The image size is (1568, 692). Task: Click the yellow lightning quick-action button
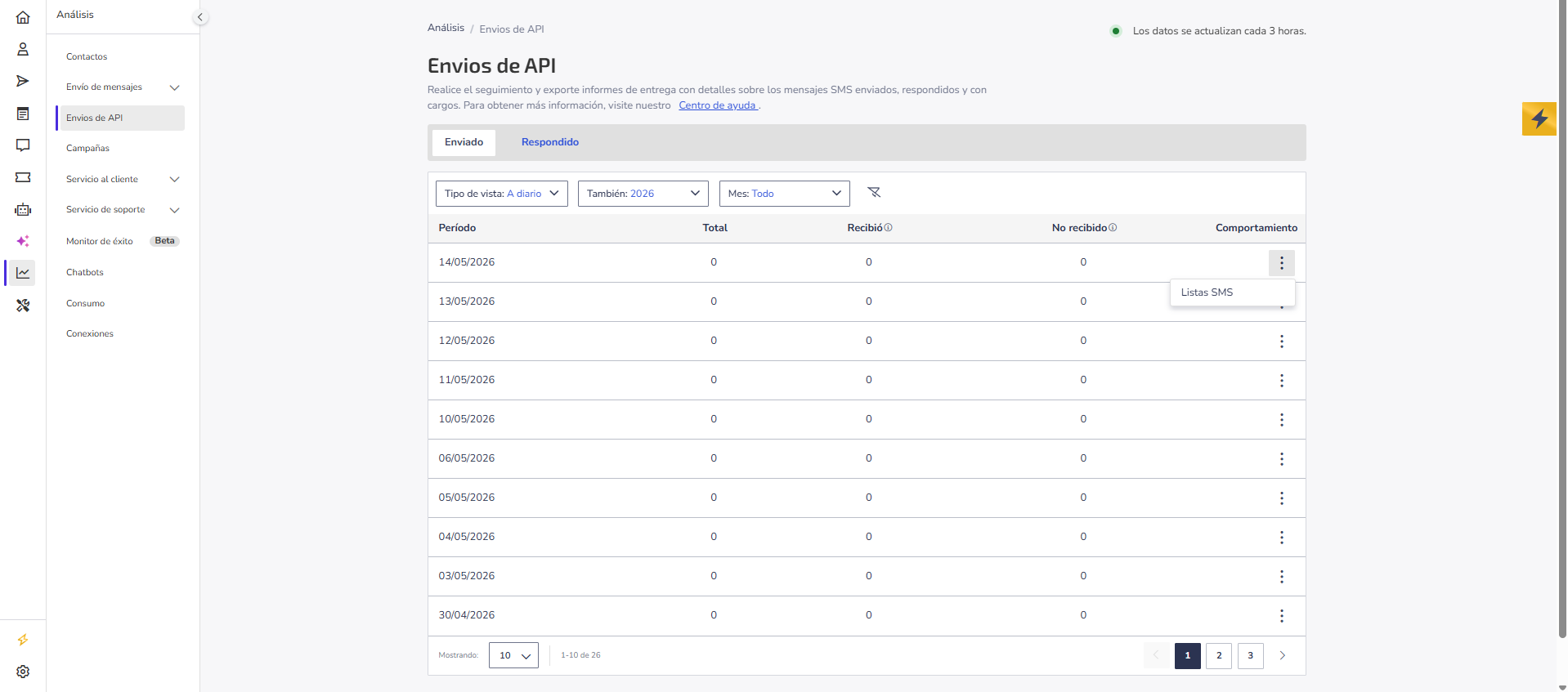(x=1539, y=118)
